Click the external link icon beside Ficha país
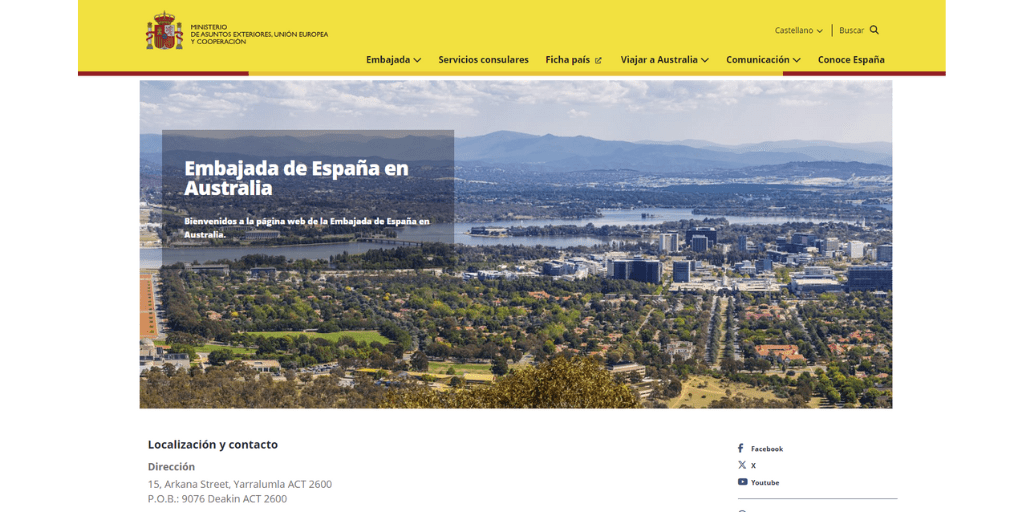The width and height of the screenshot is (1024, 512). 598,60
